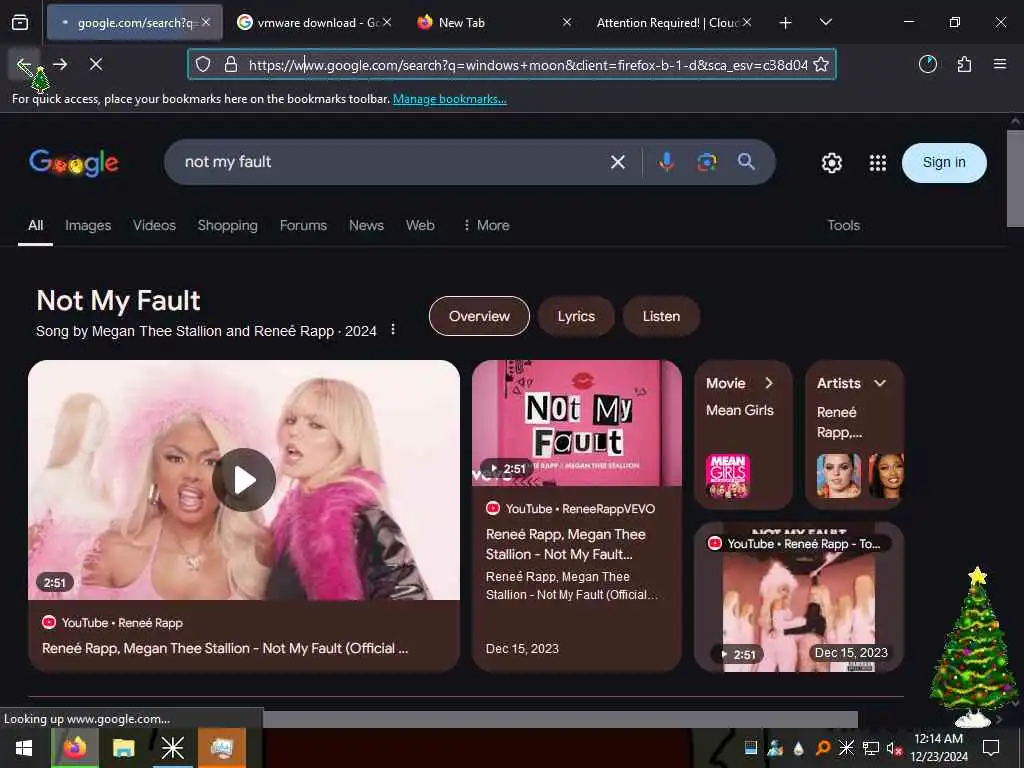Bookmark this page with star icon
This screenshot has height=768, width=1024.
coord(822,65)
